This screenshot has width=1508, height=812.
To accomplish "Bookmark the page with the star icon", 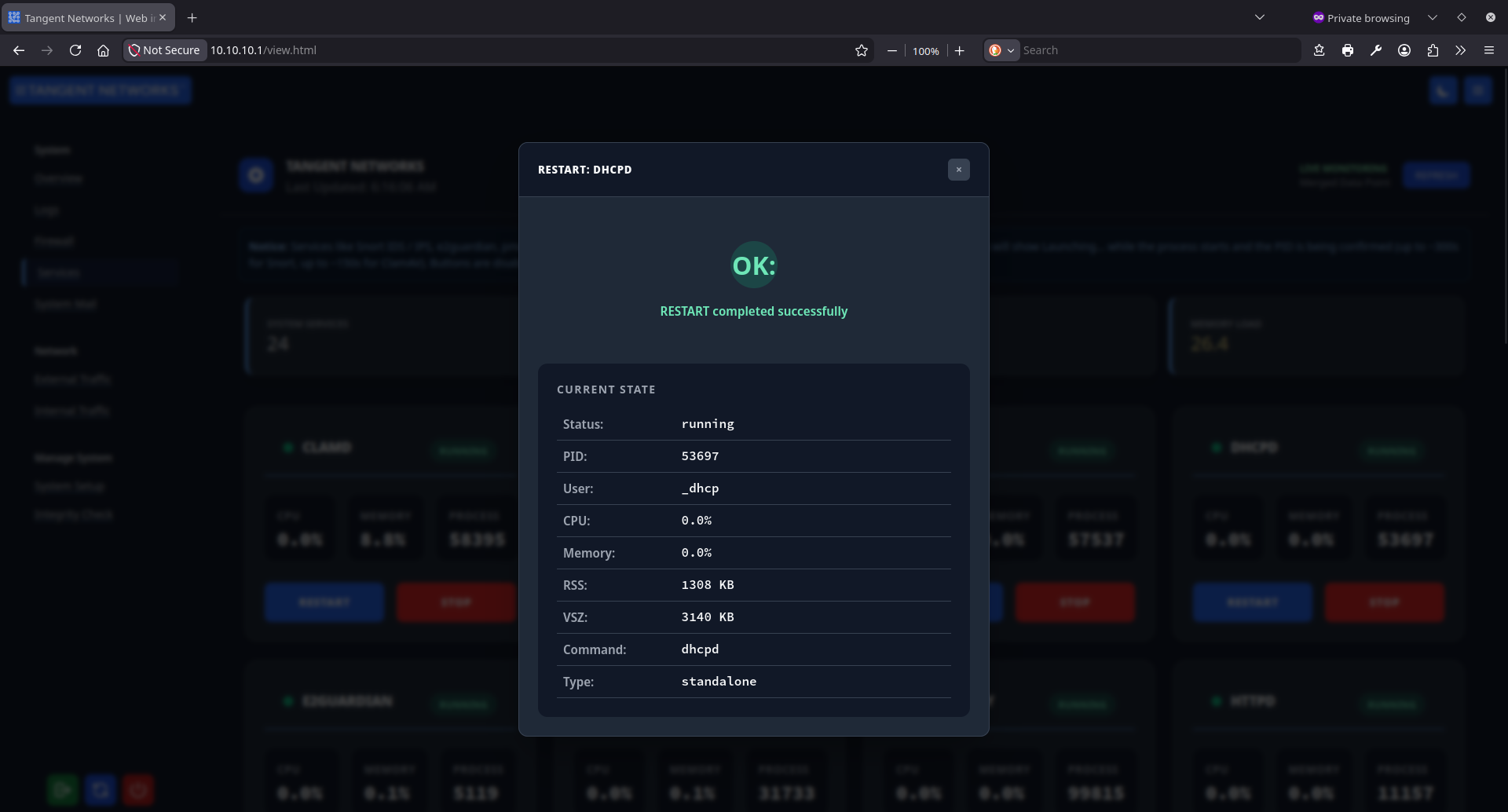I will [861, 49].
